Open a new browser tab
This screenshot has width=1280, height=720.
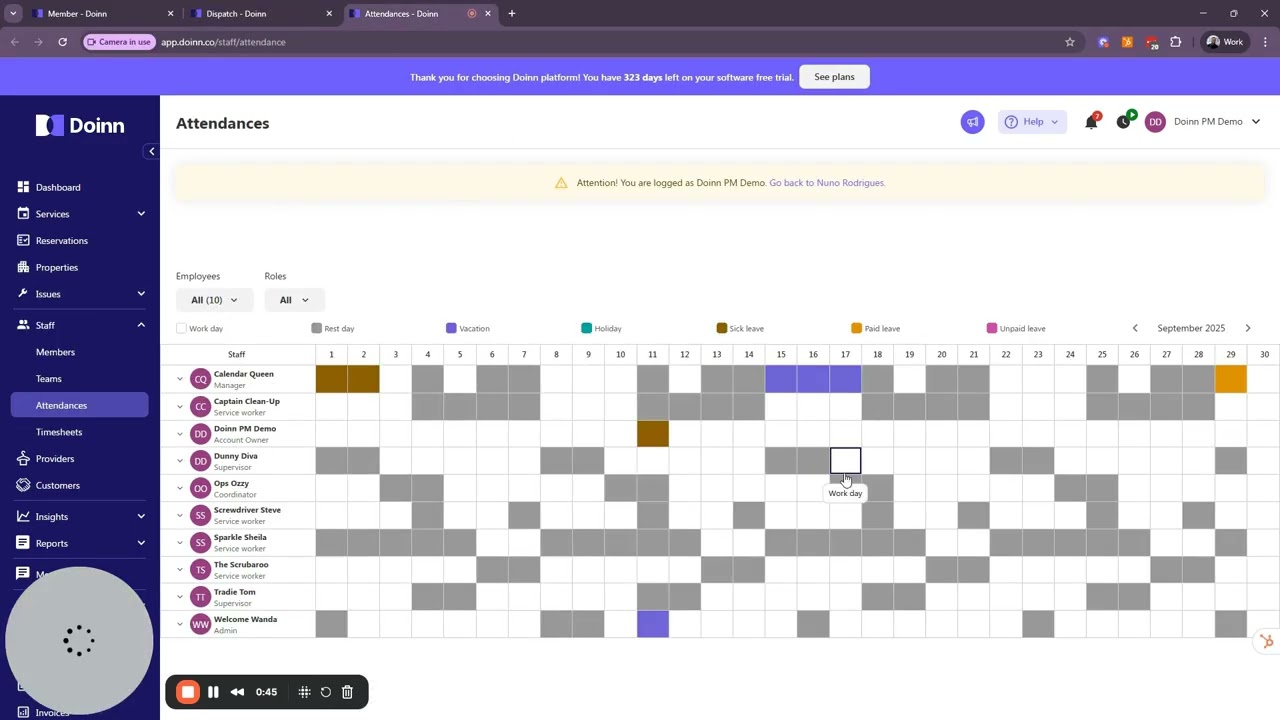coord(512,14)
